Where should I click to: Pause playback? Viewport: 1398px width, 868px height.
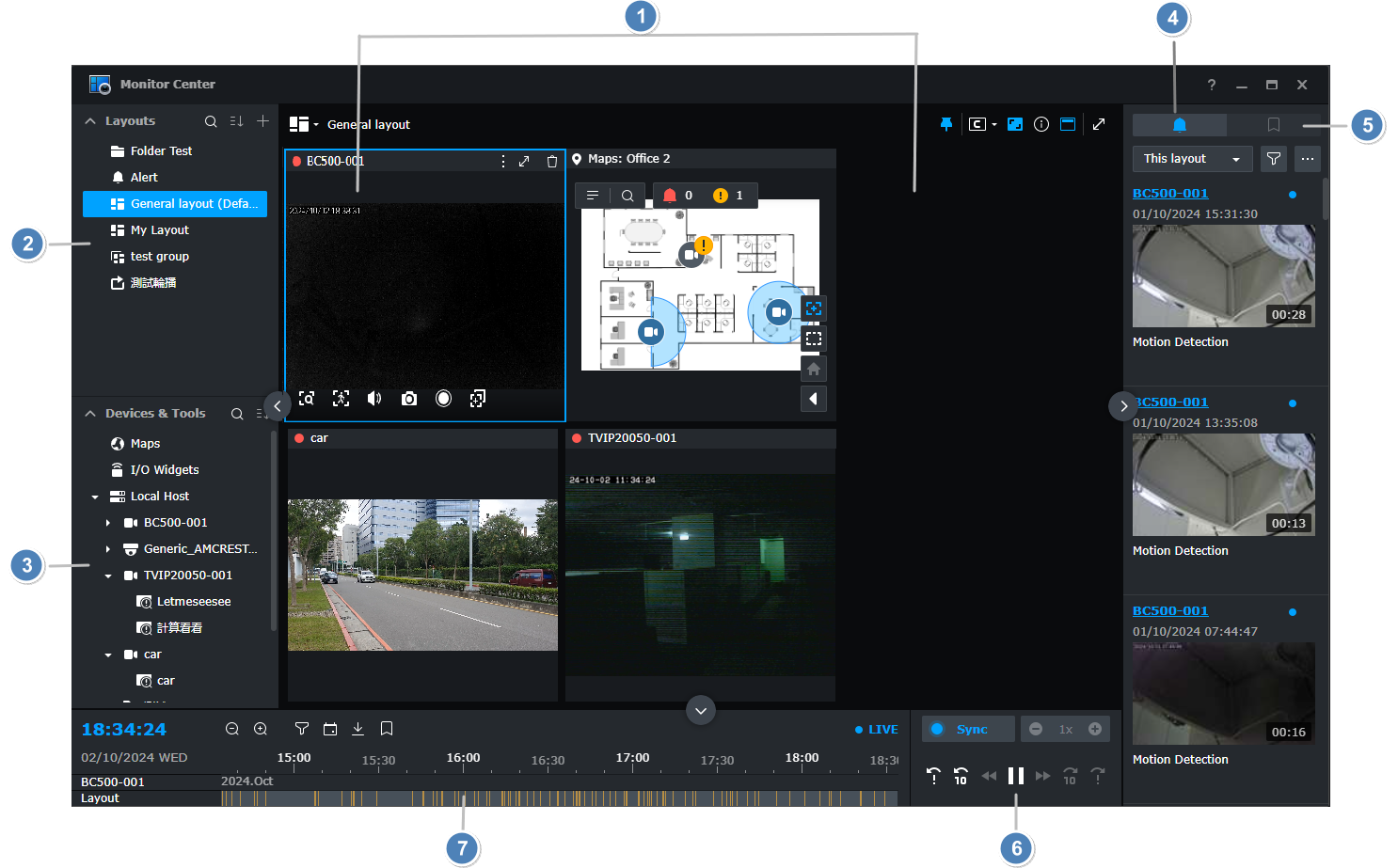[x=1016, y=776]
